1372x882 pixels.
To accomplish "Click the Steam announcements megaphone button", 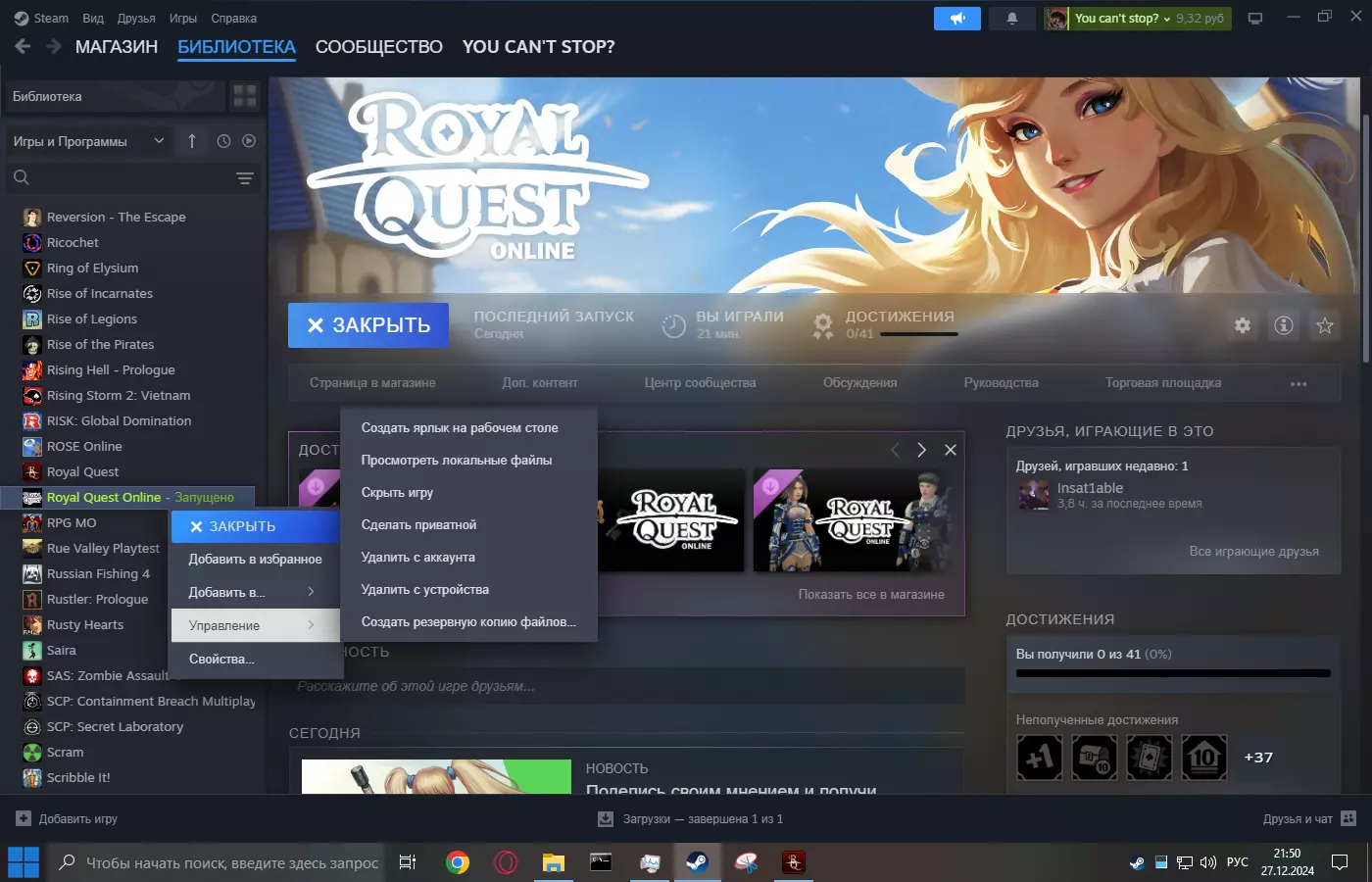I will (x=957, y=19).
